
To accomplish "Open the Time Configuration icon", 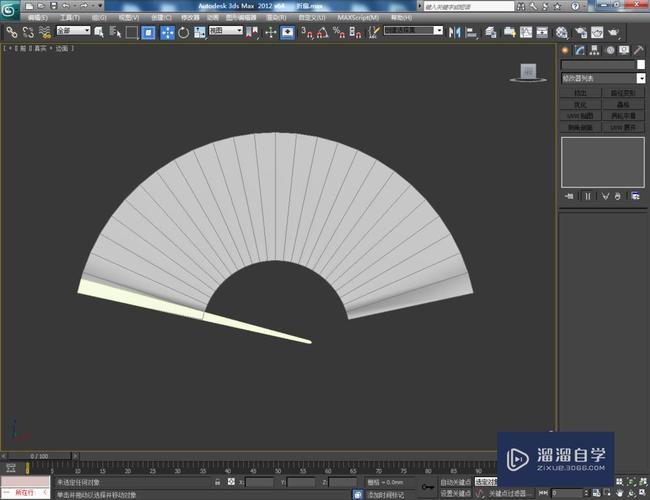I will point(596,493).
